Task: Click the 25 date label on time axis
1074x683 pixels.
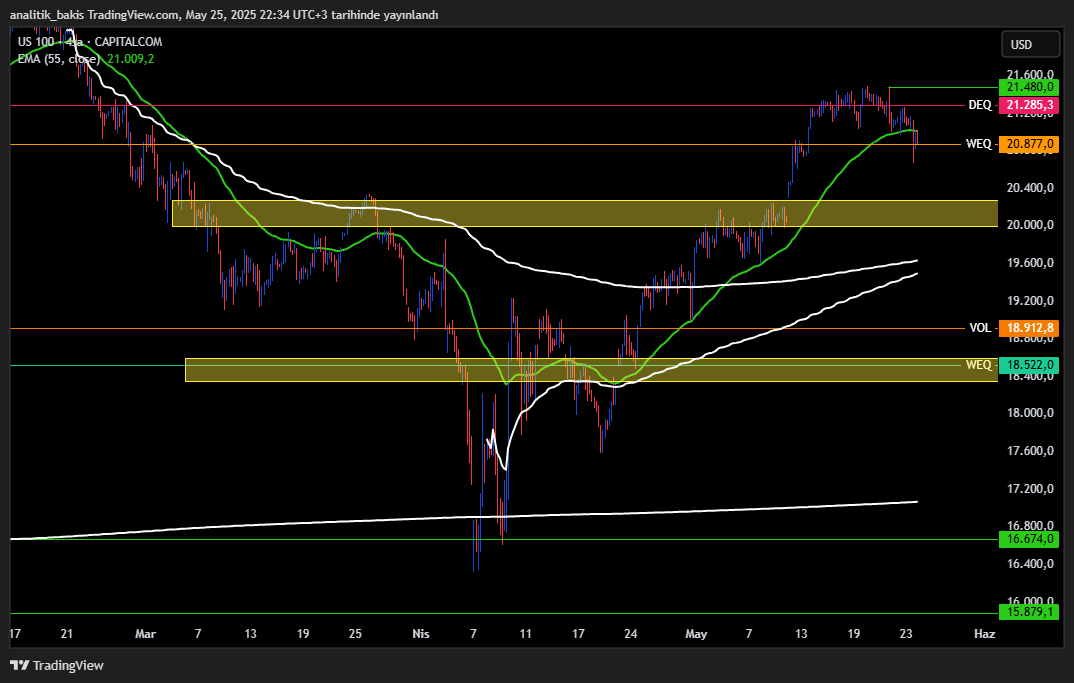Action: (x=355, y=634)
